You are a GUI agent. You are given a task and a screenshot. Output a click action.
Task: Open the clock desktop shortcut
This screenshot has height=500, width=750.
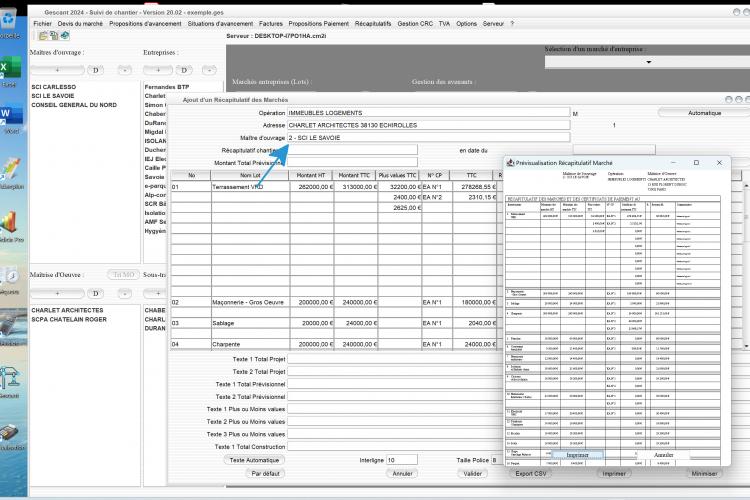point(10,278)
